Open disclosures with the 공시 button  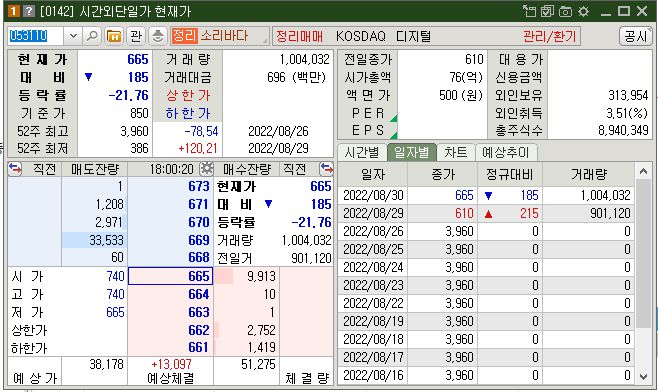[x=635, y=36]
